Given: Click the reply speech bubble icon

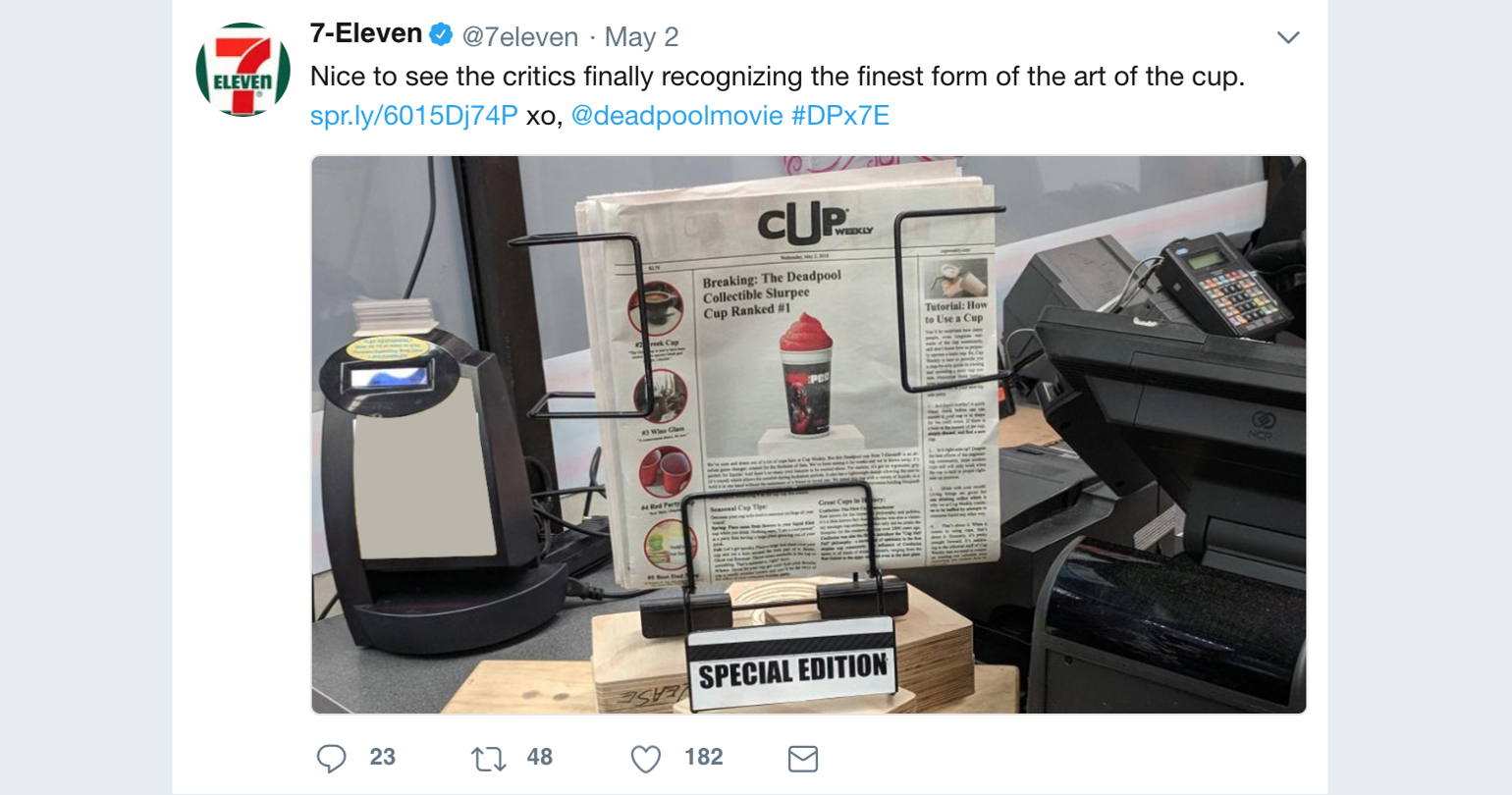Looking at the screenshot, I should pyautogui.click(x=332, y=758).
